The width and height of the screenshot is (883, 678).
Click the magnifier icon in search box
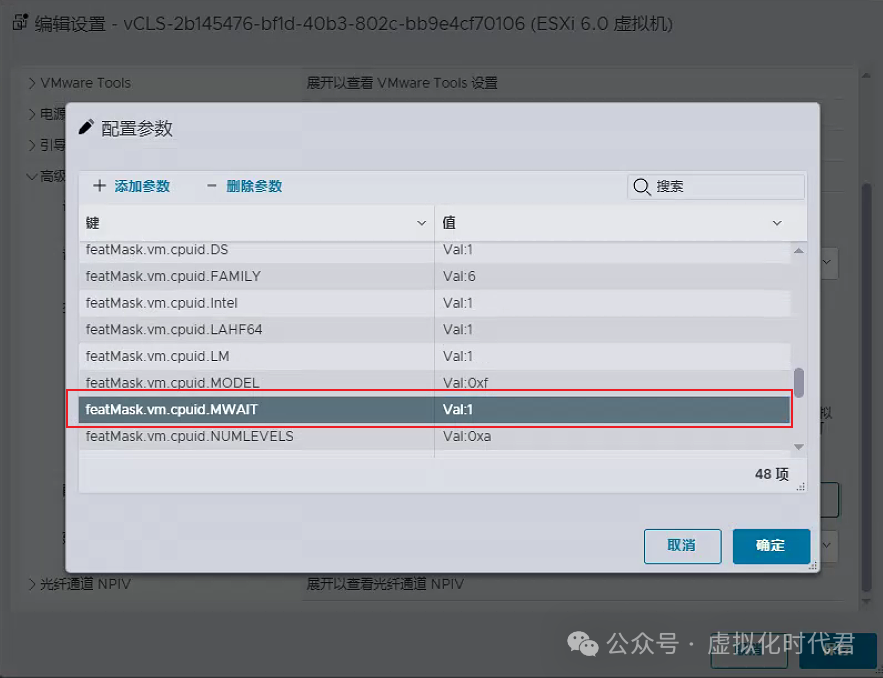(642, 187)
